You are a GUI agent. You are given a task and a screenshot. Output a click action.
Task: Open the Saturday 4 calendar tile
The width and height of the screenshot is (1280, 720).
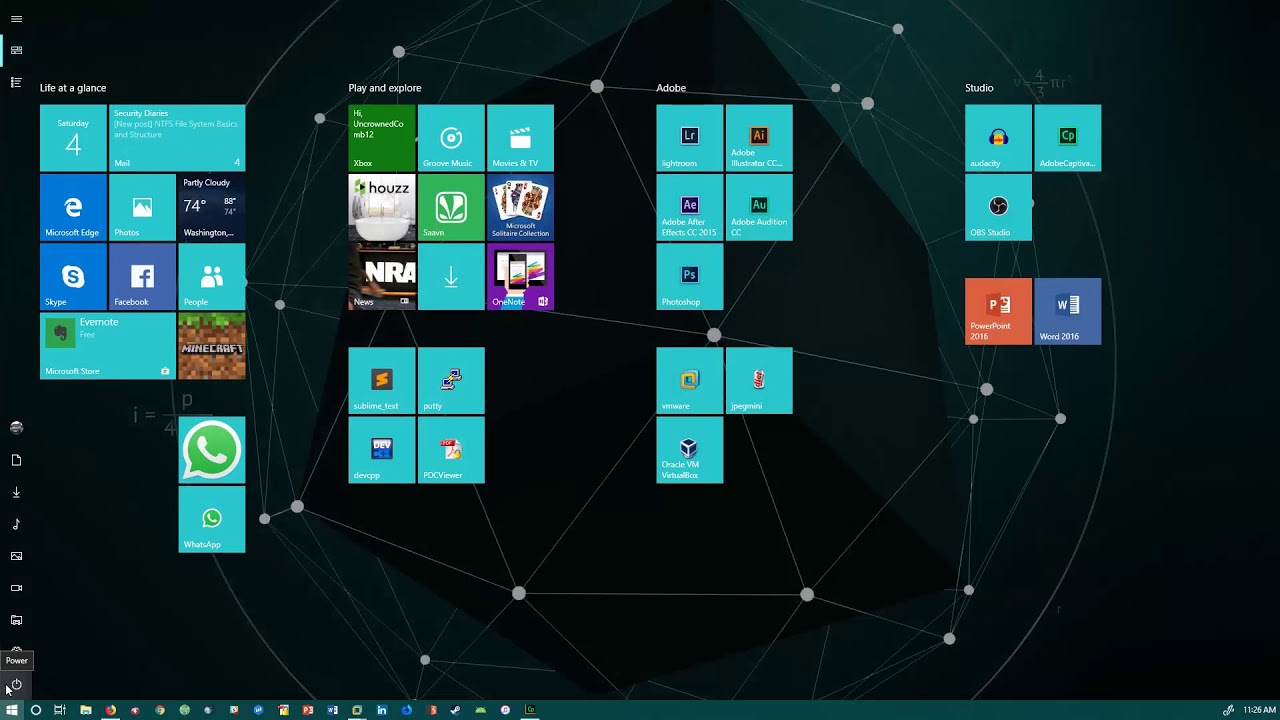click(73, 138)
